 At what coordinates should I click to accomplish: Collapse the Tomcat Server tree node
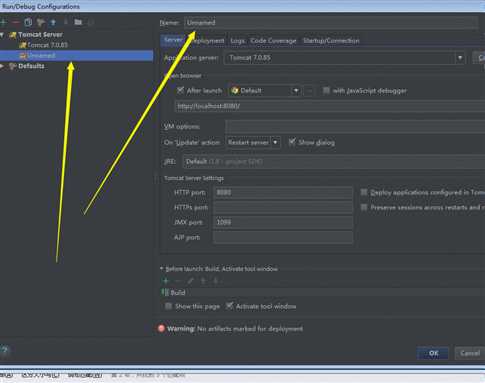coord(2,35)
